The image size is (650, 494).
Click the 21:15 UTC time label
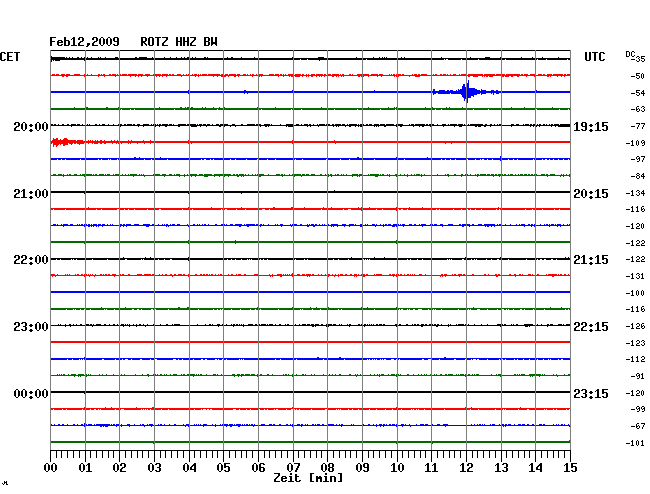[591, 260]
